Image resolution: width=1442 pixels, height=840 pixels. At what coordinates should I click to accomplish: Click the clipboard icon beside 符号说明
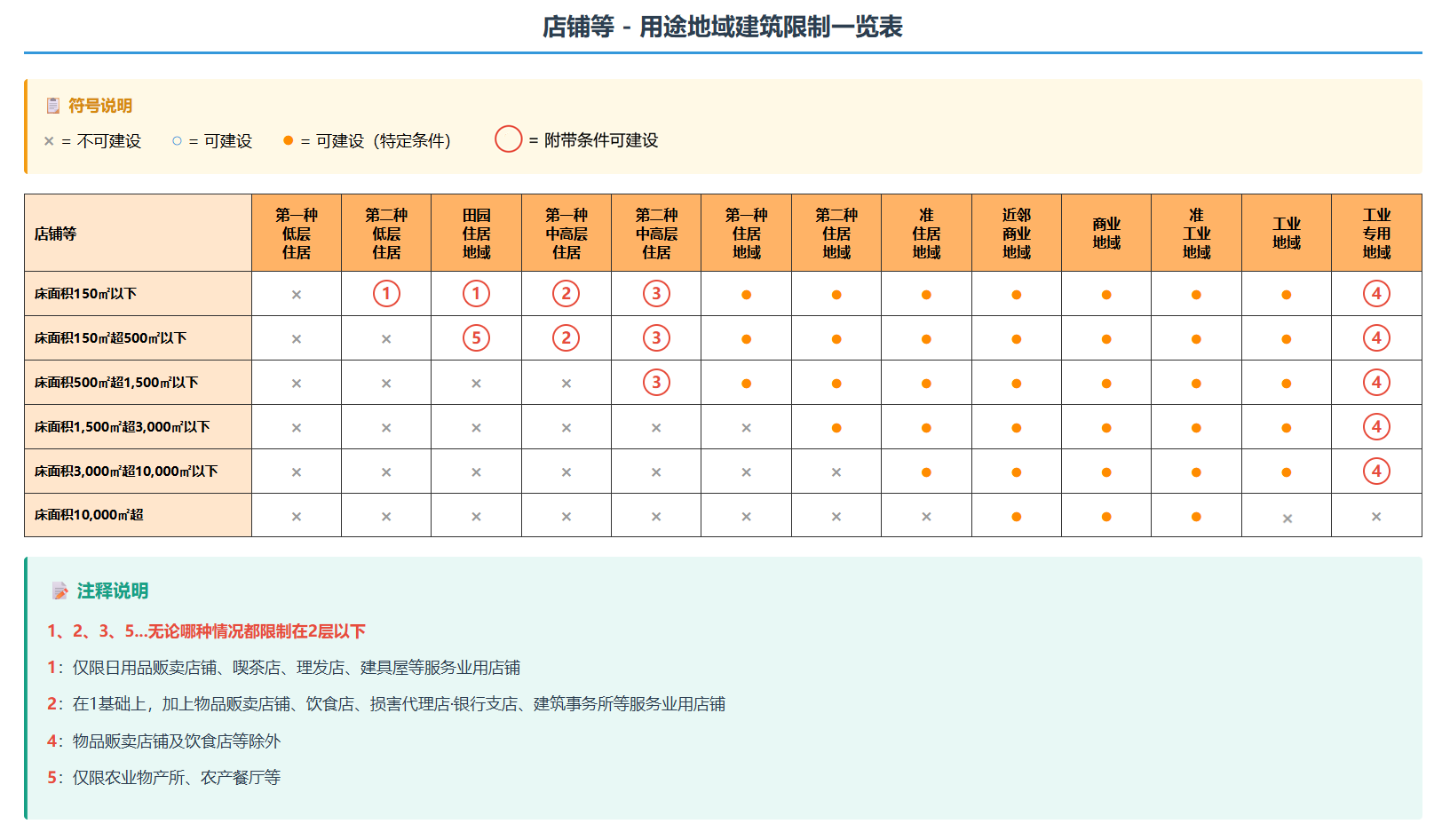(x=52, y=104)
